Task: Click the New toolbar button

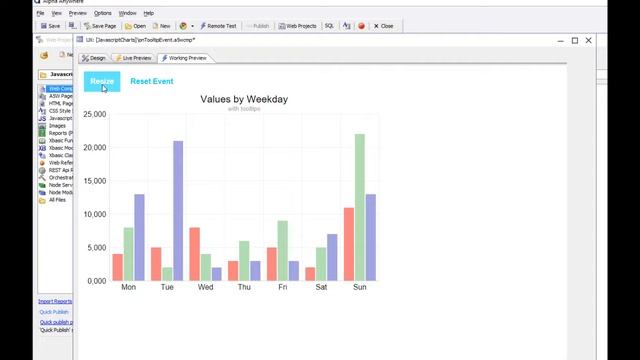Action: 162,26
